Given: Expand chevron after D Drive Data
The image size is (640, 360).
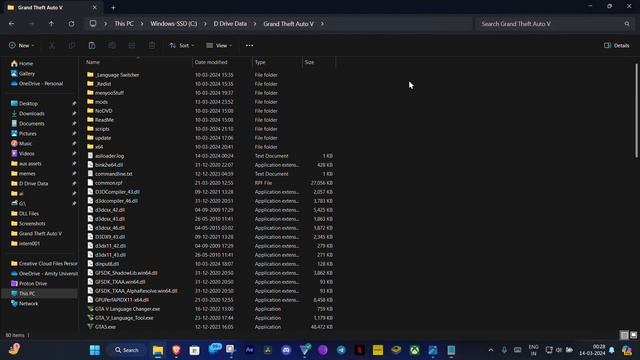Looking at the screenshot, I should tap(255, 24).
